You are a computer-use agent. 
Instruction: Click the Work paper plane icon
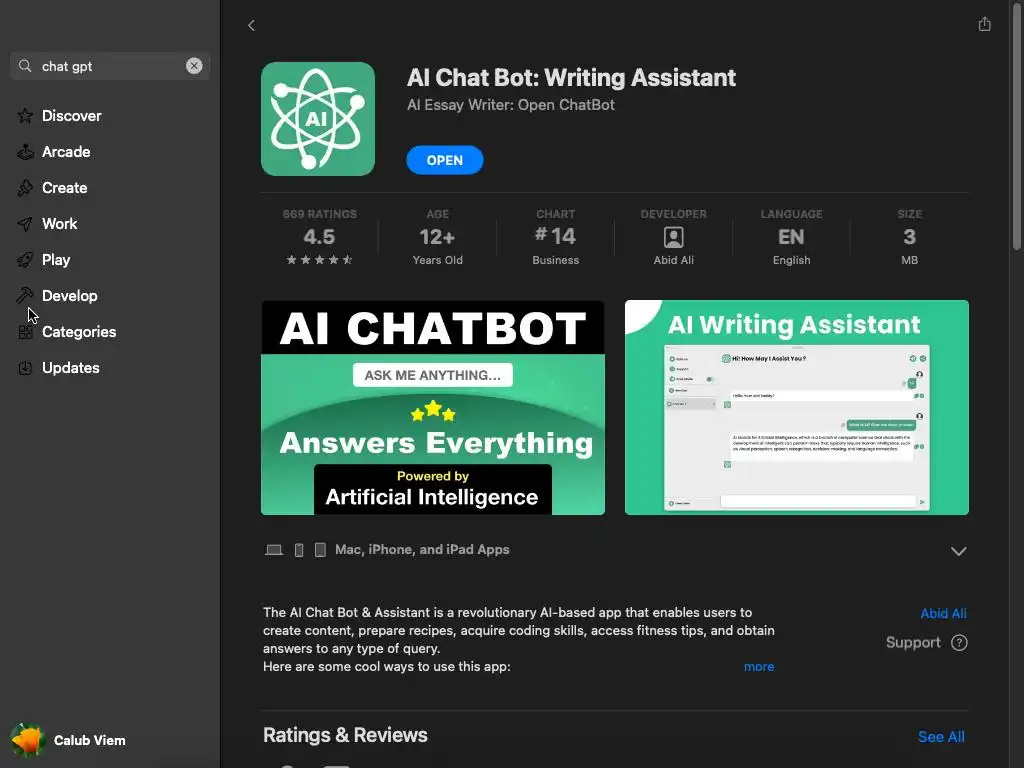25,224
